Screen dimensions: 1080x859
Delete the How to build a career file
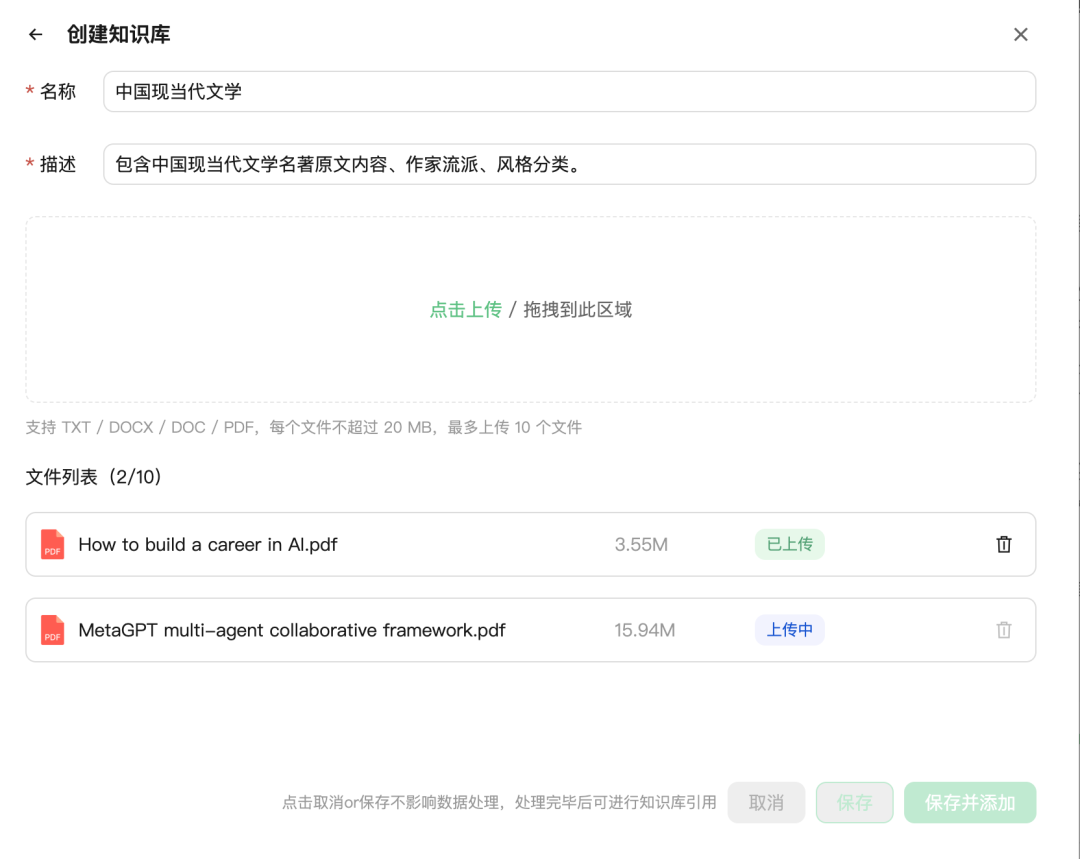tap(1004, 545)
